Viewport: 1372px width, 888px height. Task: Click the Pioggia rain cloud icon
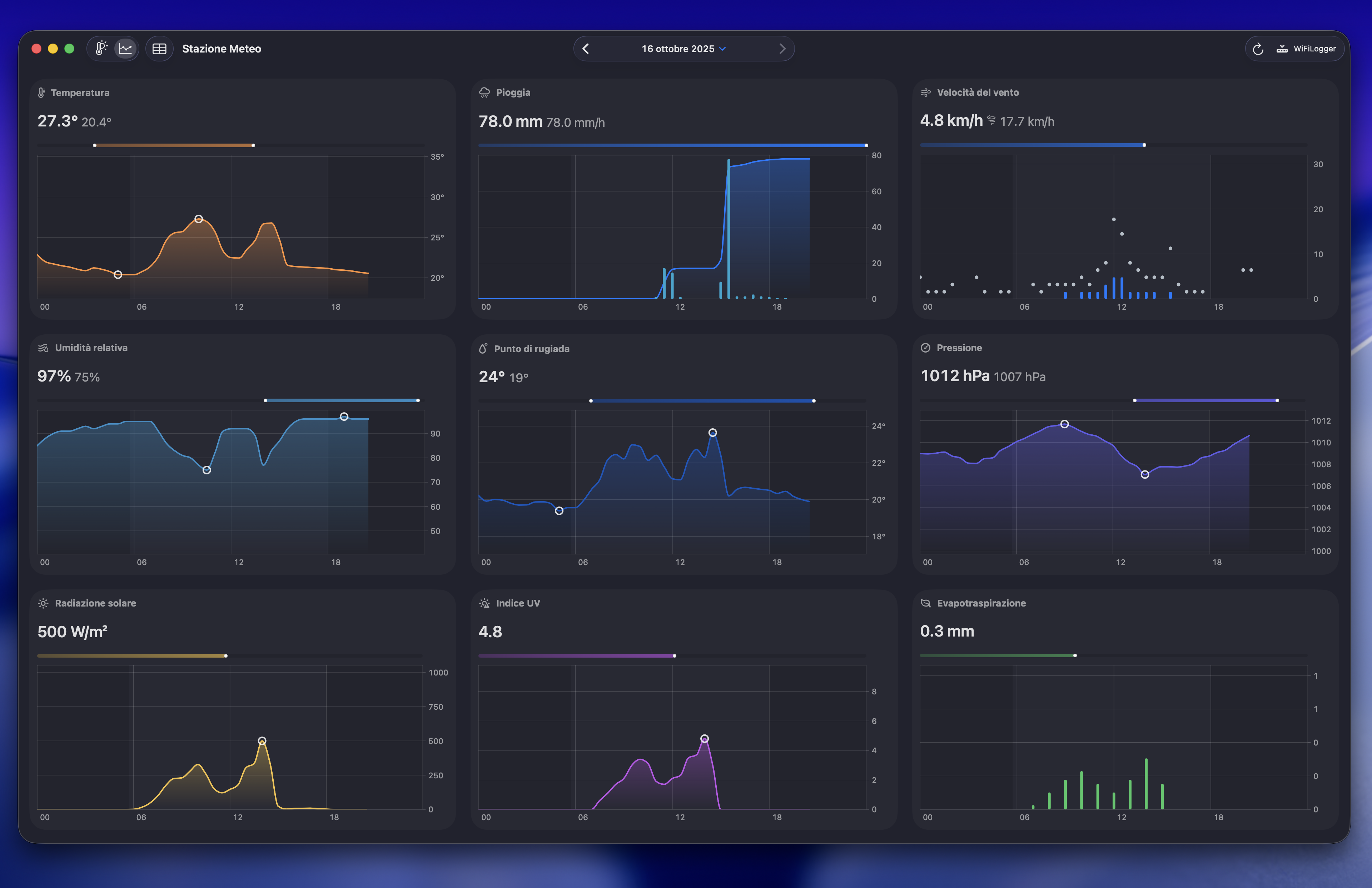tap(484, 93)
